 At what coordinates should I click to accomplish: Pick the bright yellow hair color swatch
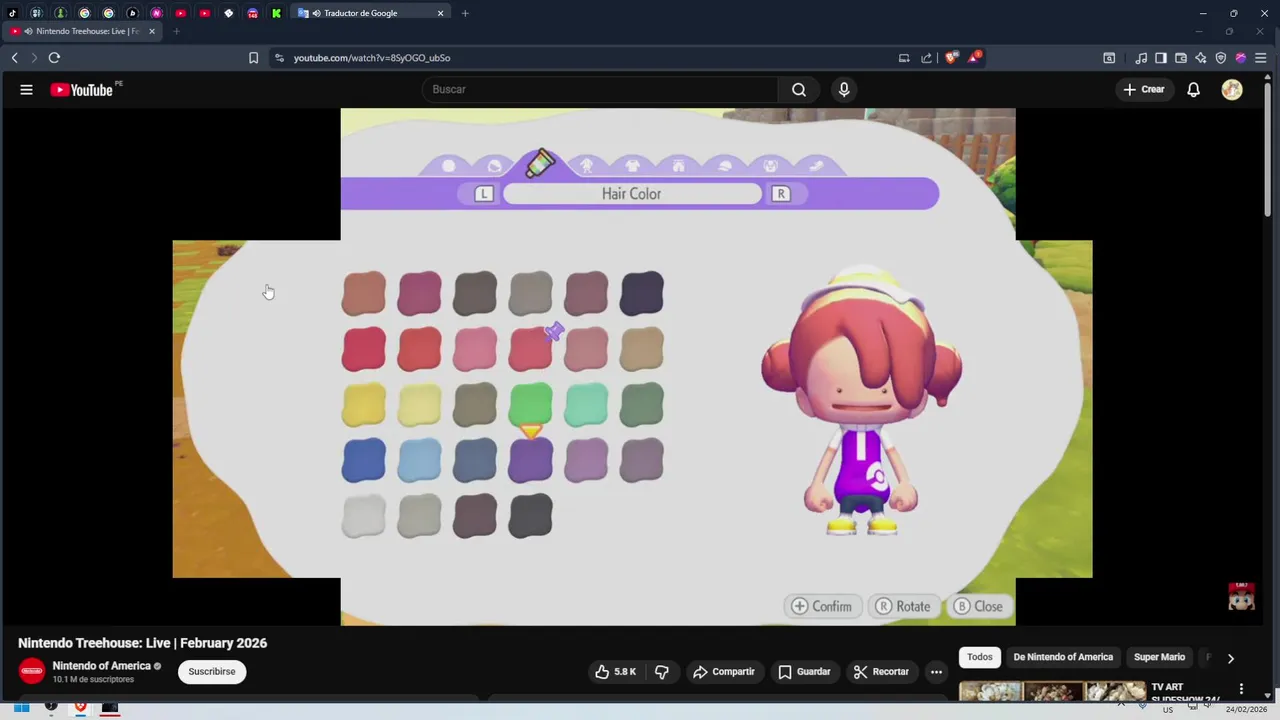tap(364, 405)
